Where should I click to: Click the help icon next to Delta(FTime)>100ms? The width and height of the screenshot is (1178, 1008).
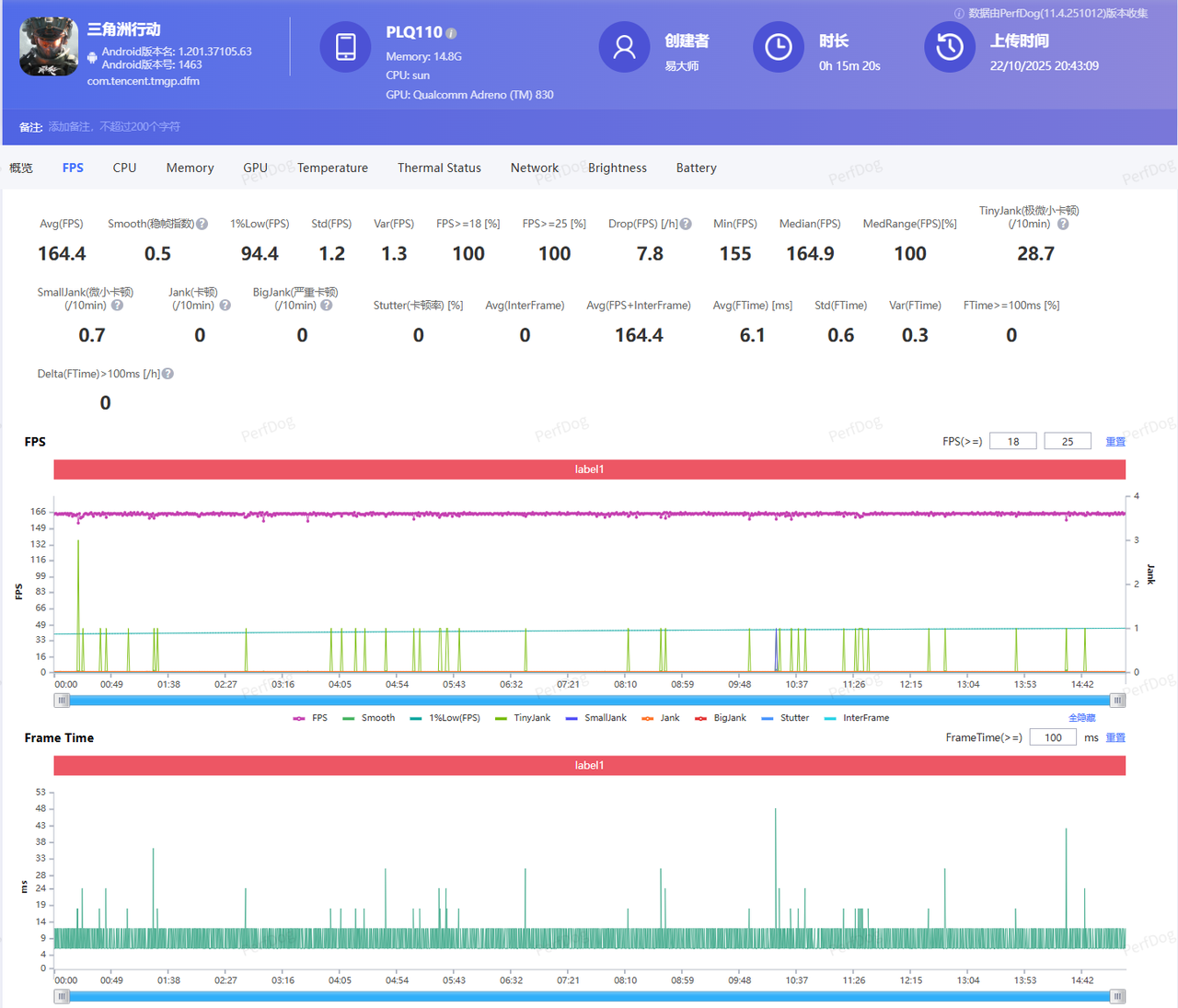pos(167,374)
